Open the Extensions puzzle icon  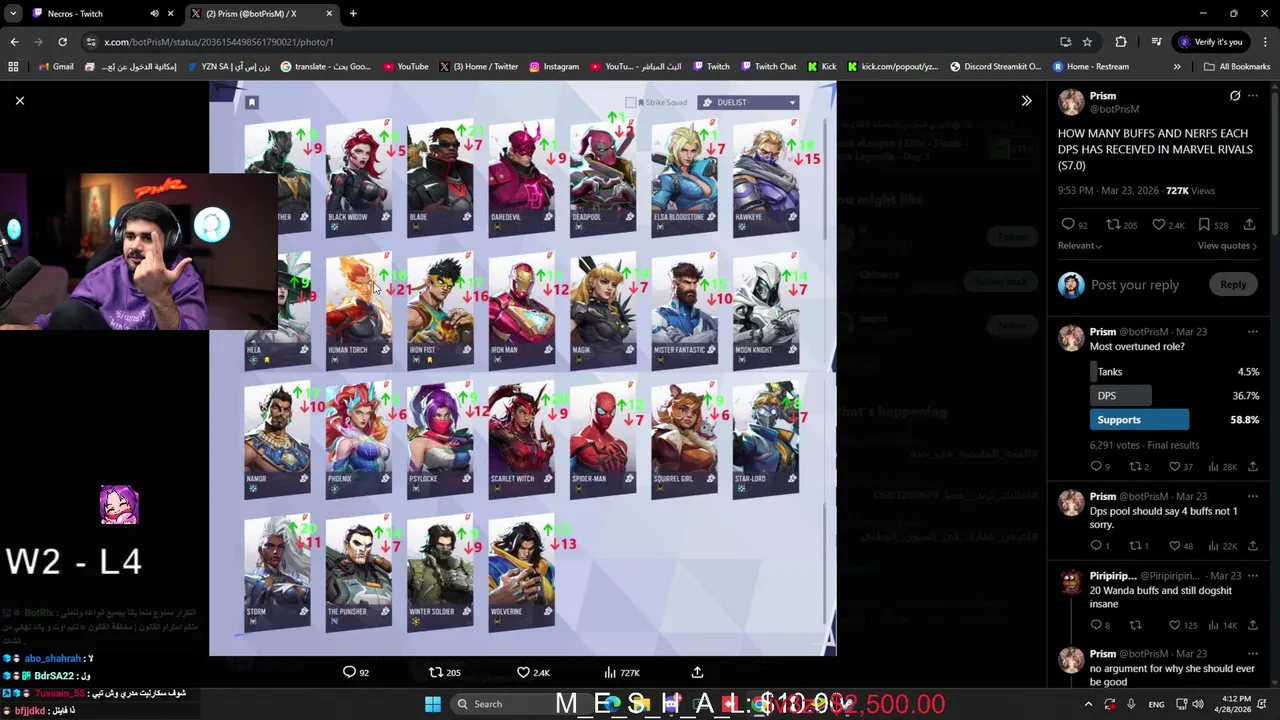pos(1120,42)
